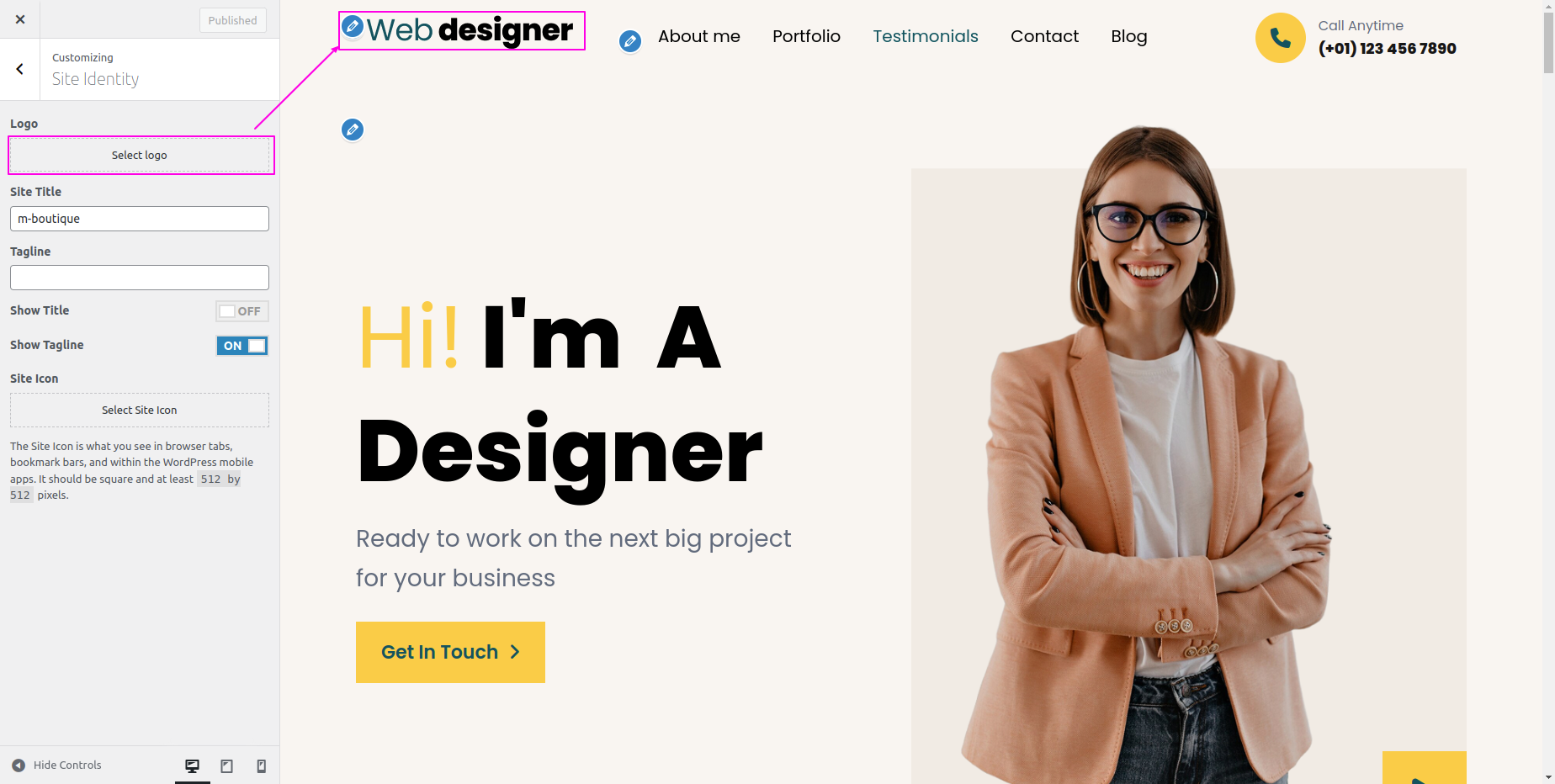Switch to desktop preview mode

(x=193, y=765)
